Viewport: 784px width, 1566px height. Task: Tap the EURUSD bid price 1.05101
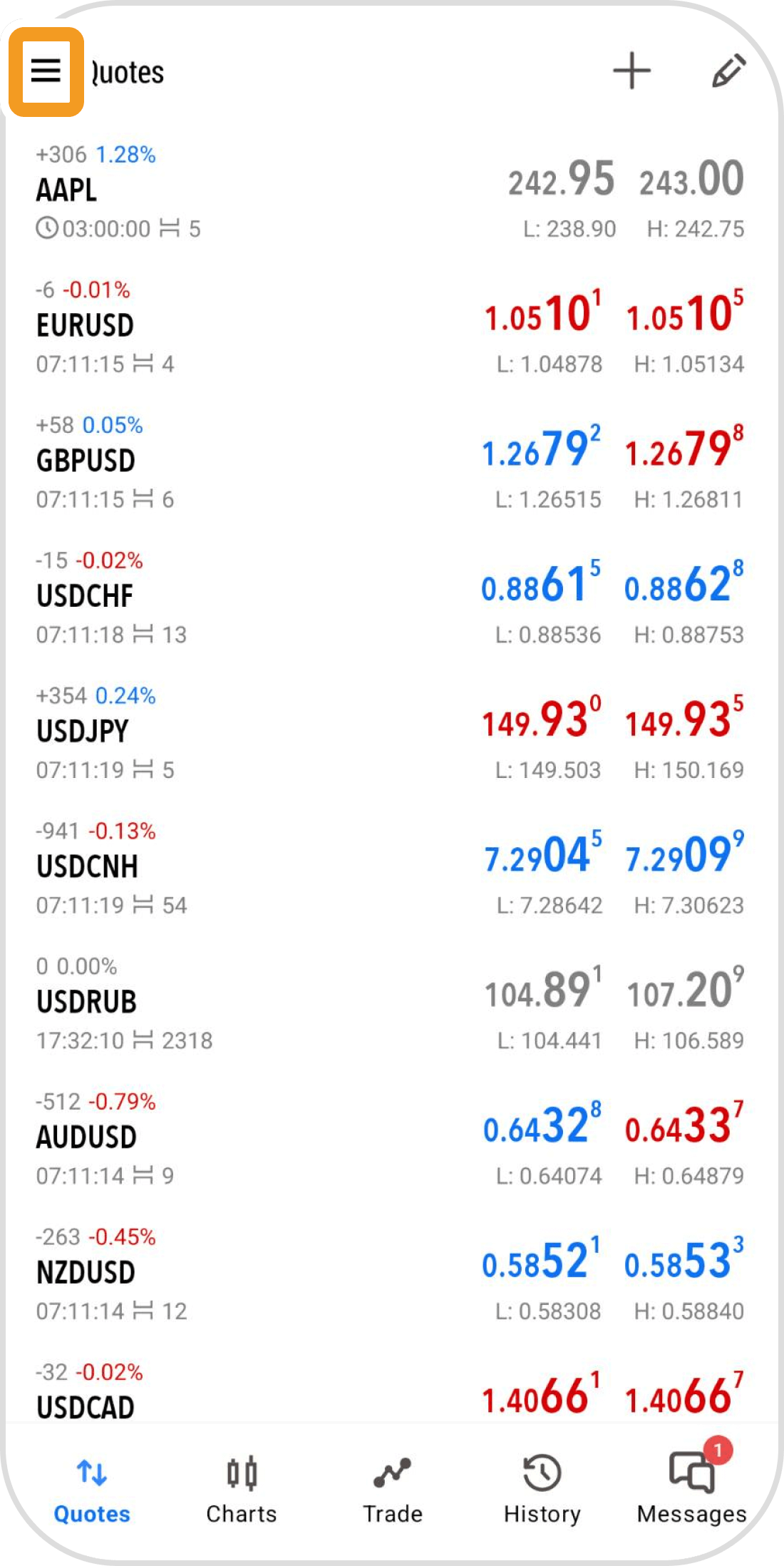542,314
